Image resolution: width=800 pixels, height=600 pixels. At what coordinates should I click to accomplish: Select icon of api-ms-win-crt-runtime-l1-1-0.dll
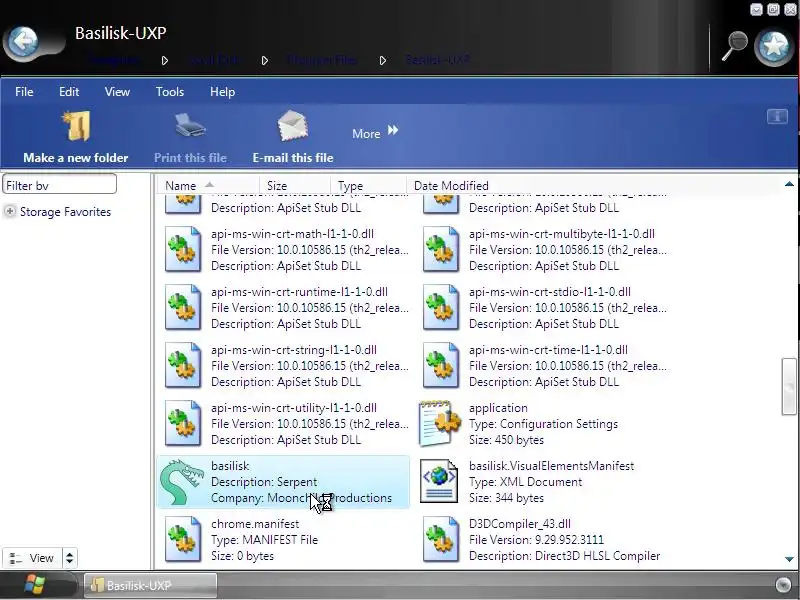click(183, 308)
